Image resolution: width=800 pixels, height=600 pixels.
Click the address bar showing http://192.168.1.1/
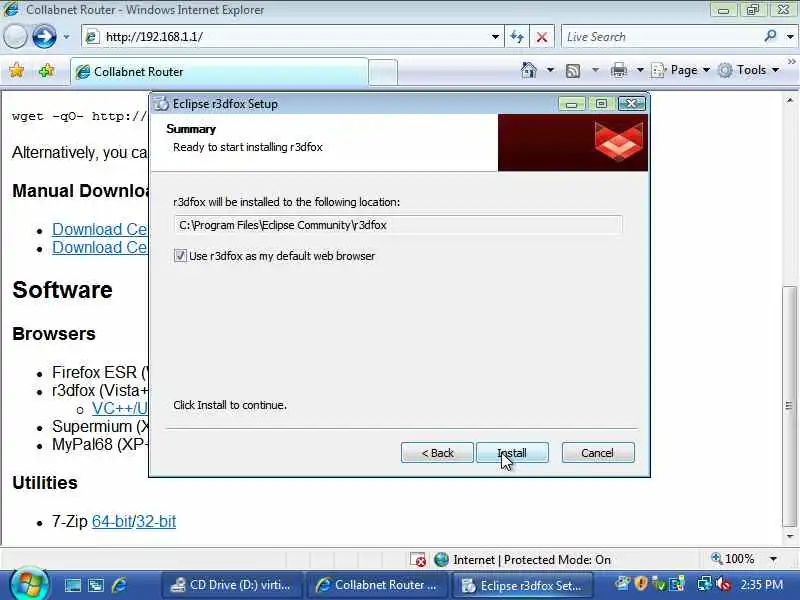tap(286, 37)
